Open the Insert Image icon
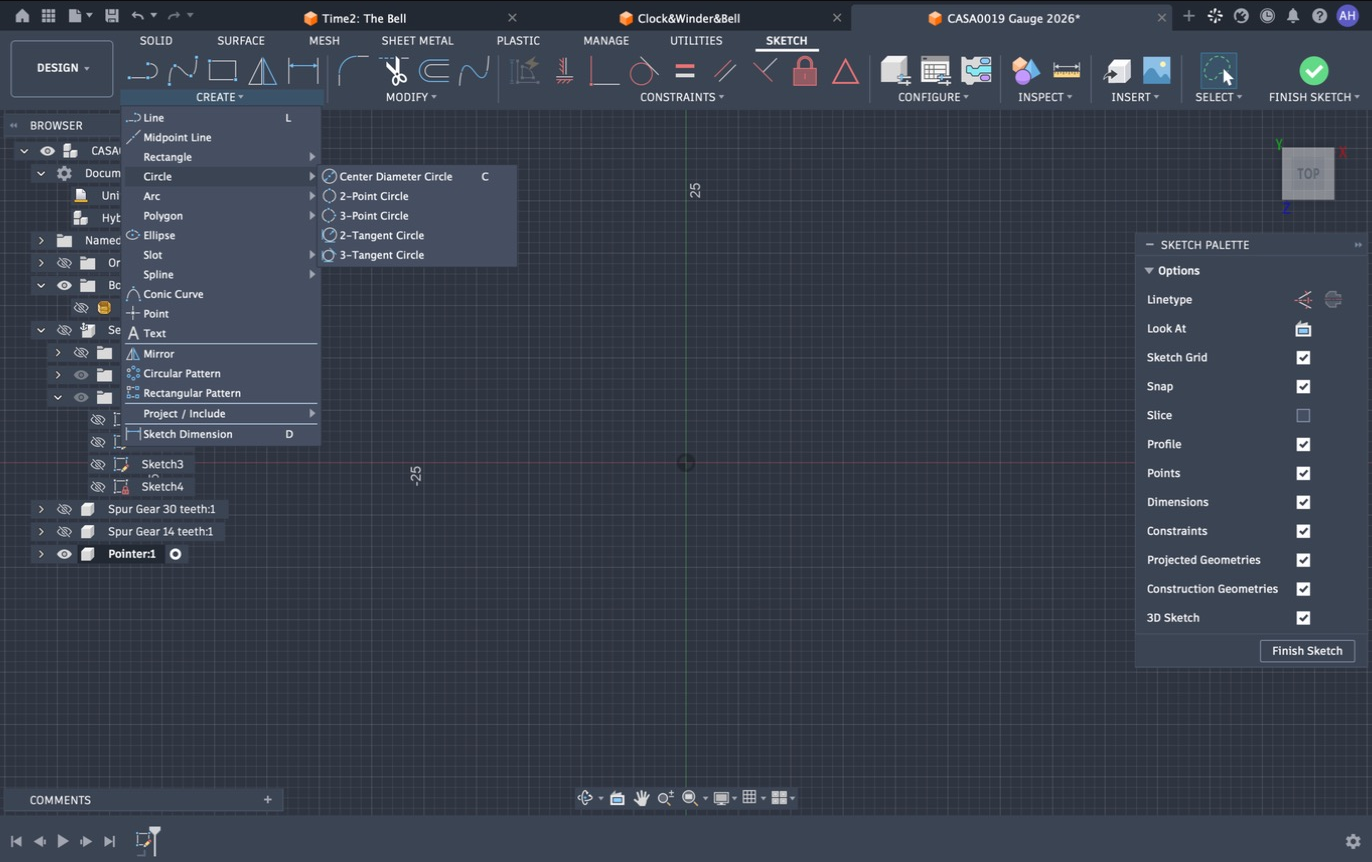1372x862 pixels. tap(1156, 71)
